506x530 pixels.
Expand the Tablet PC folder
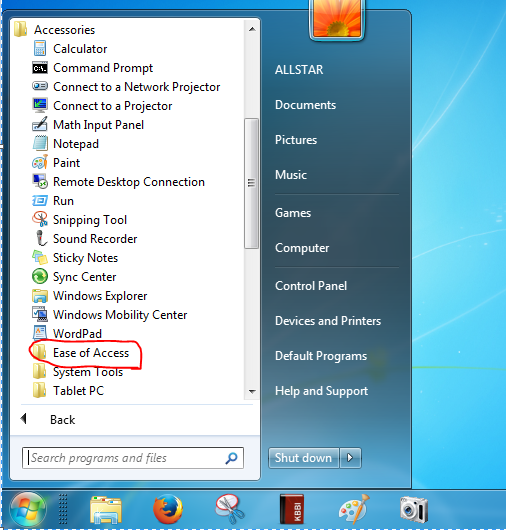[x=68, y=390]
